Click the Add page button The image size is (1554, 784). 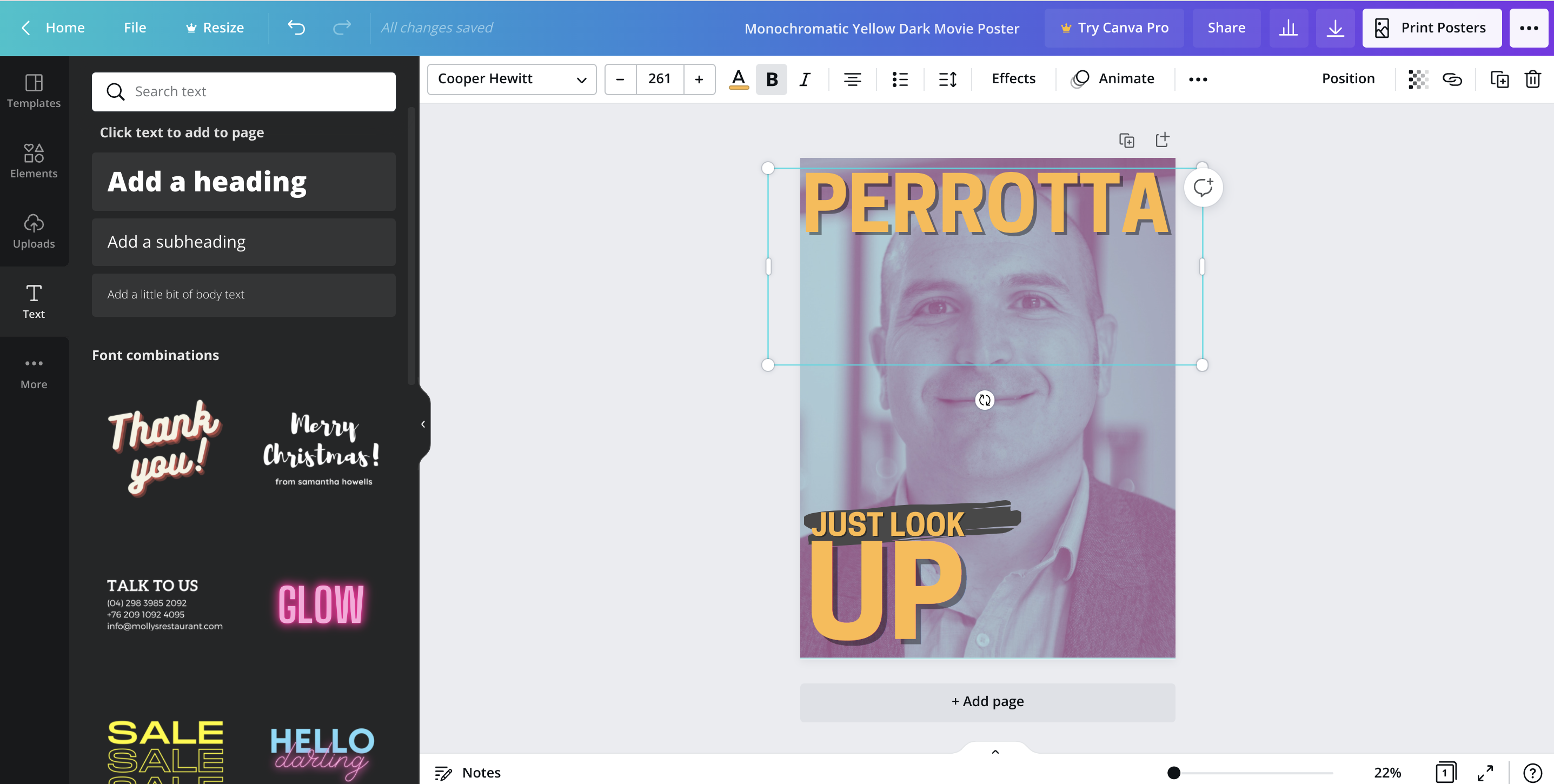click(x=987, y=701)
